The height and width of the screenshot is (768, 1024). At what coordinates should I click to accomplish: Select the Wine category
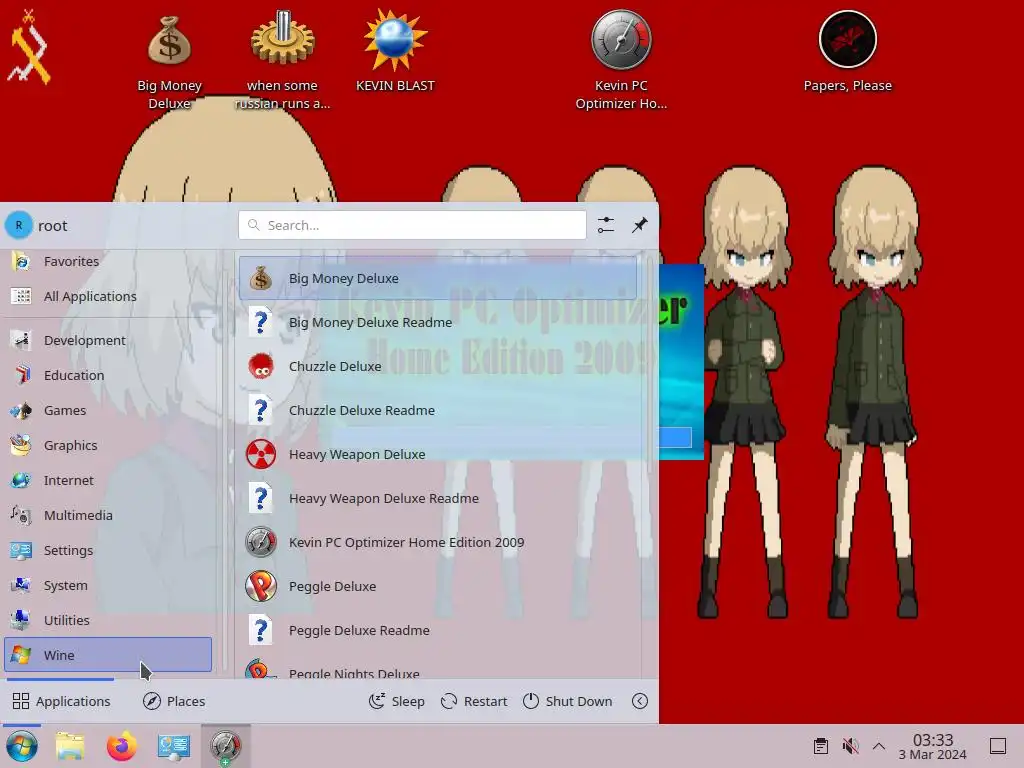(108, 655)
